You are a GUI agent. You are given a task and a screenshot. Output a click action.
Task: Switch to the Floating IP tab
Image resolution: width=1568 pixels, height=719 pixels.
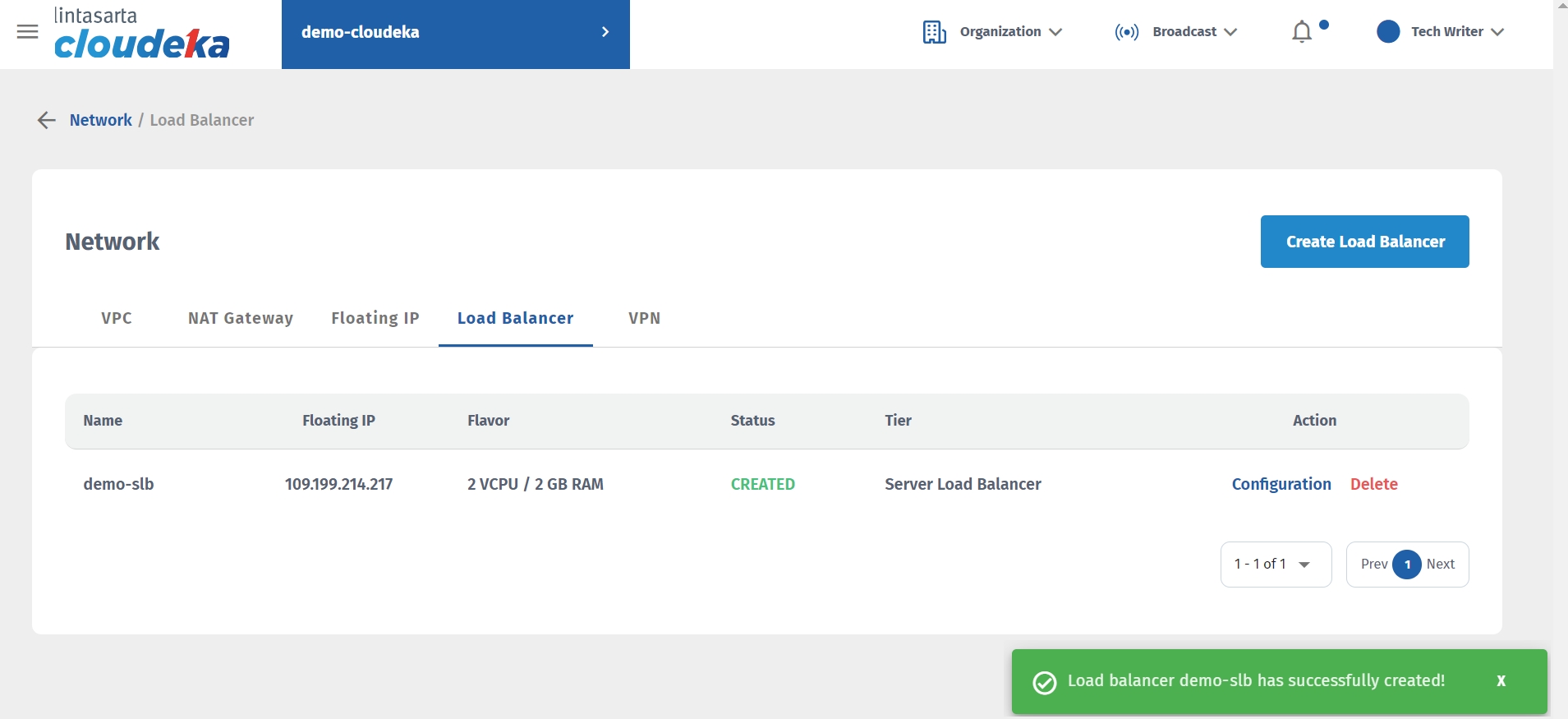coord(375,318)
